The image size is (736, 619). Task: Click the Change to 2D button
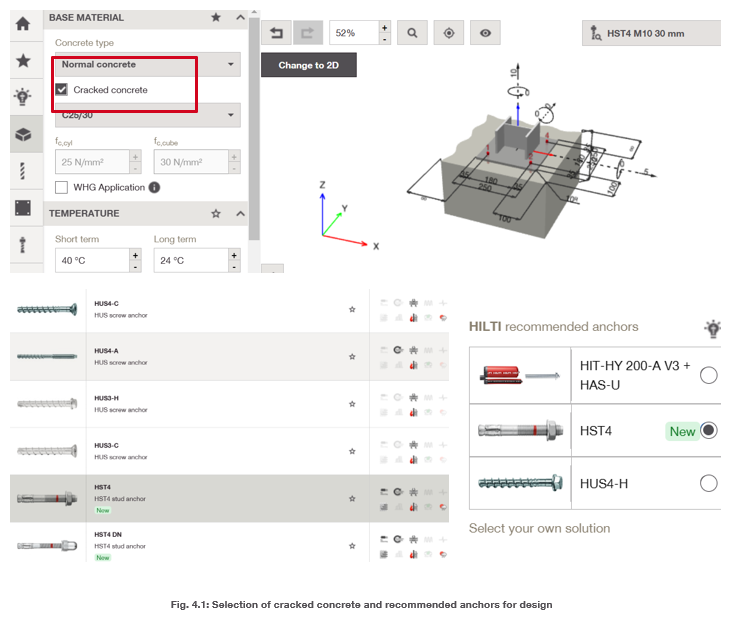[x=308, y=65]
